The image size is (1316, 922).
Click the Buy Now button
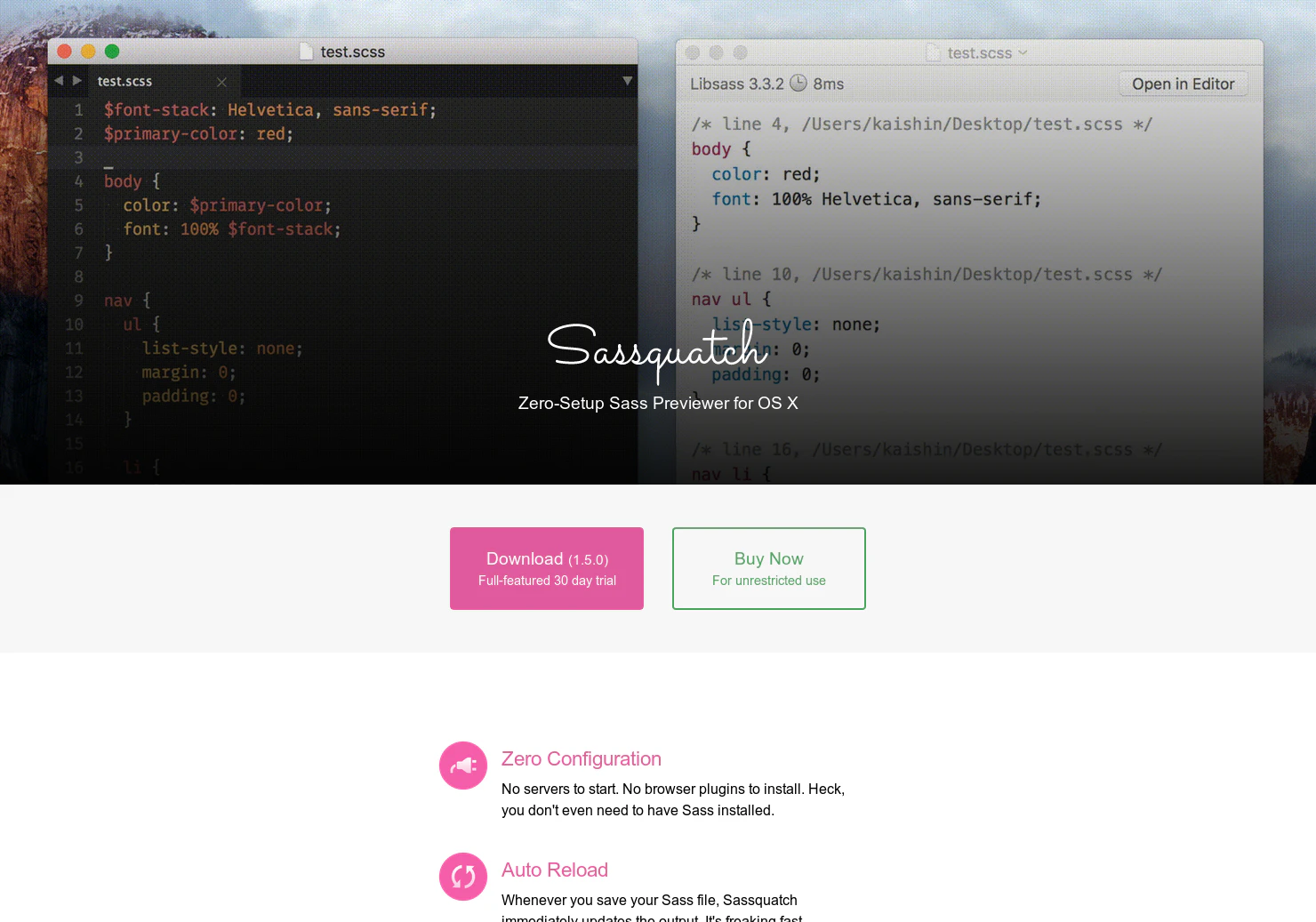769,568
